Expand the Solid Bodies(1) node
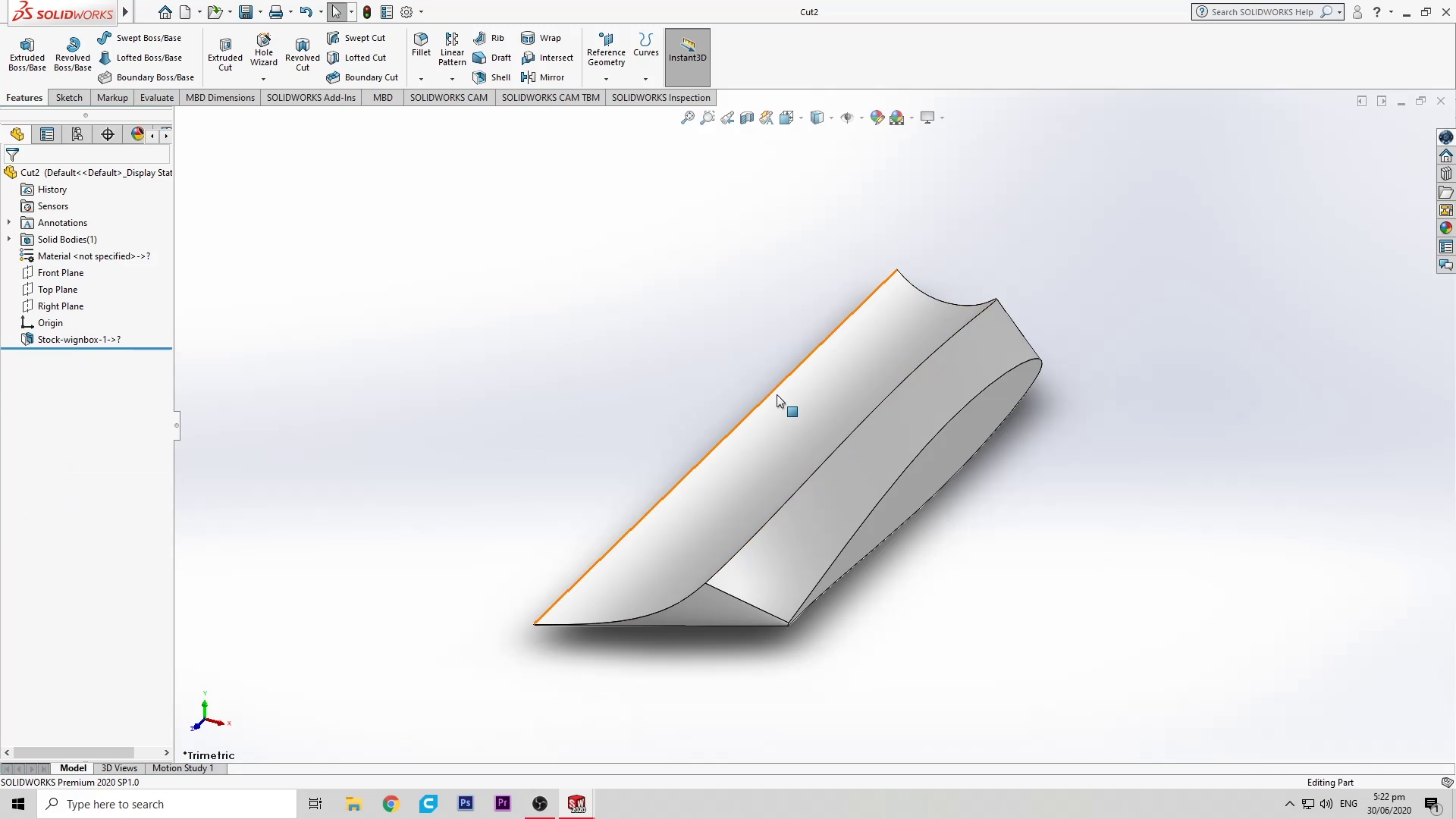Screen dimensions: 1456x819 9,240
